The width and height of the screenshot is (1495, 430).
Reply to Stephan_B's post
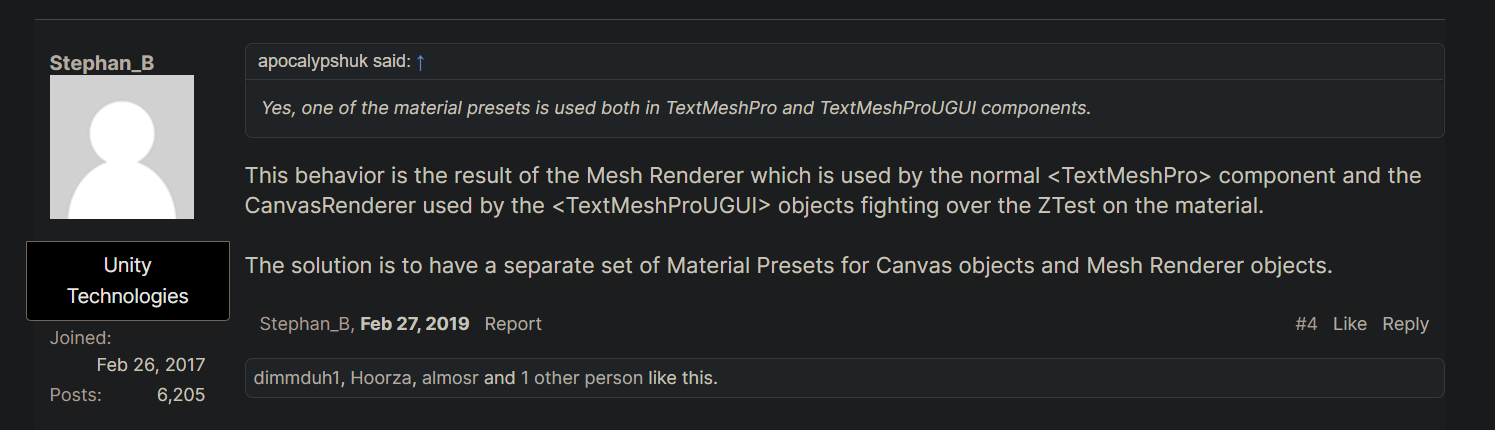tap(1405, 324)
